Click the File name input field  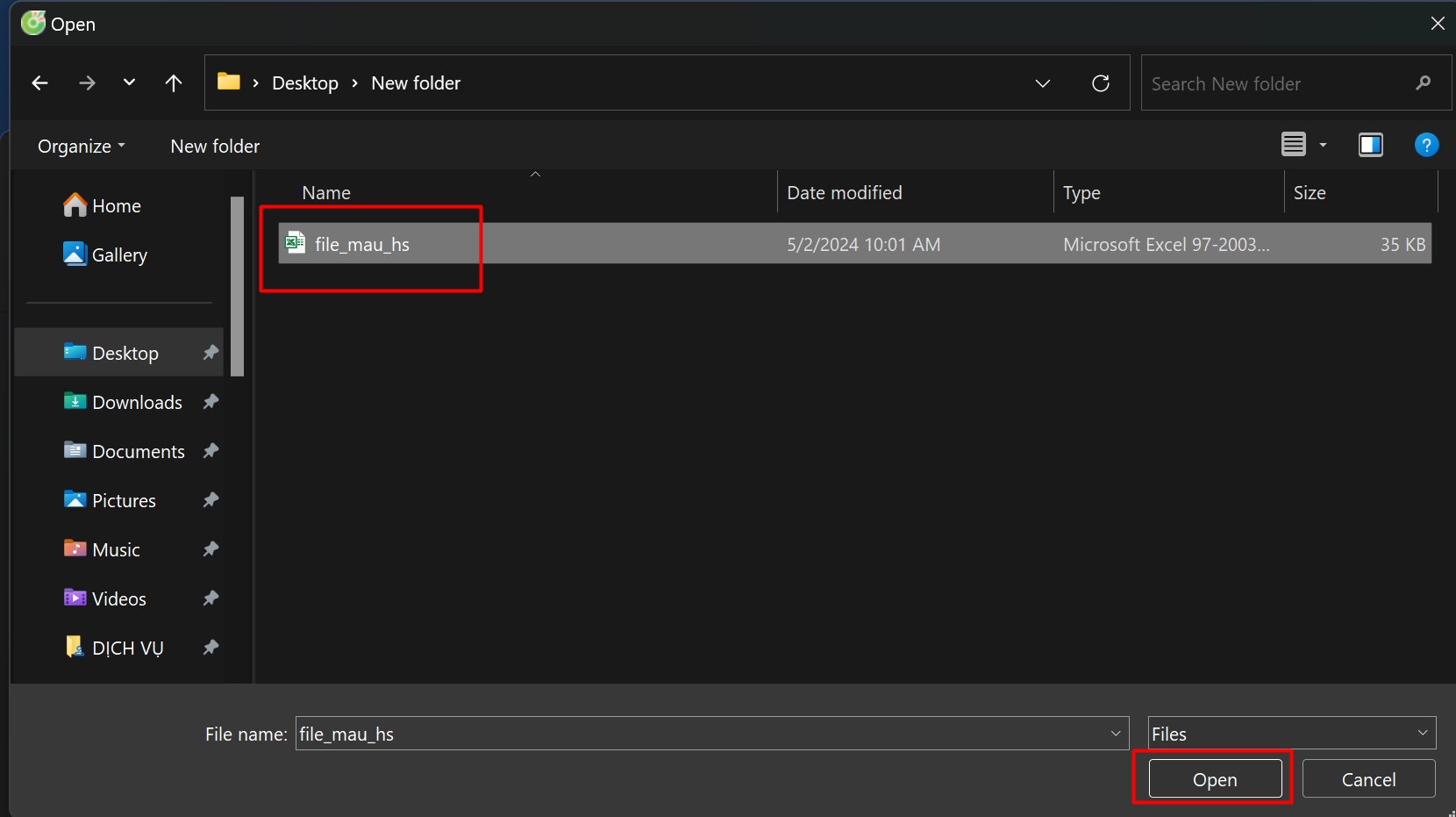[702, 734]
